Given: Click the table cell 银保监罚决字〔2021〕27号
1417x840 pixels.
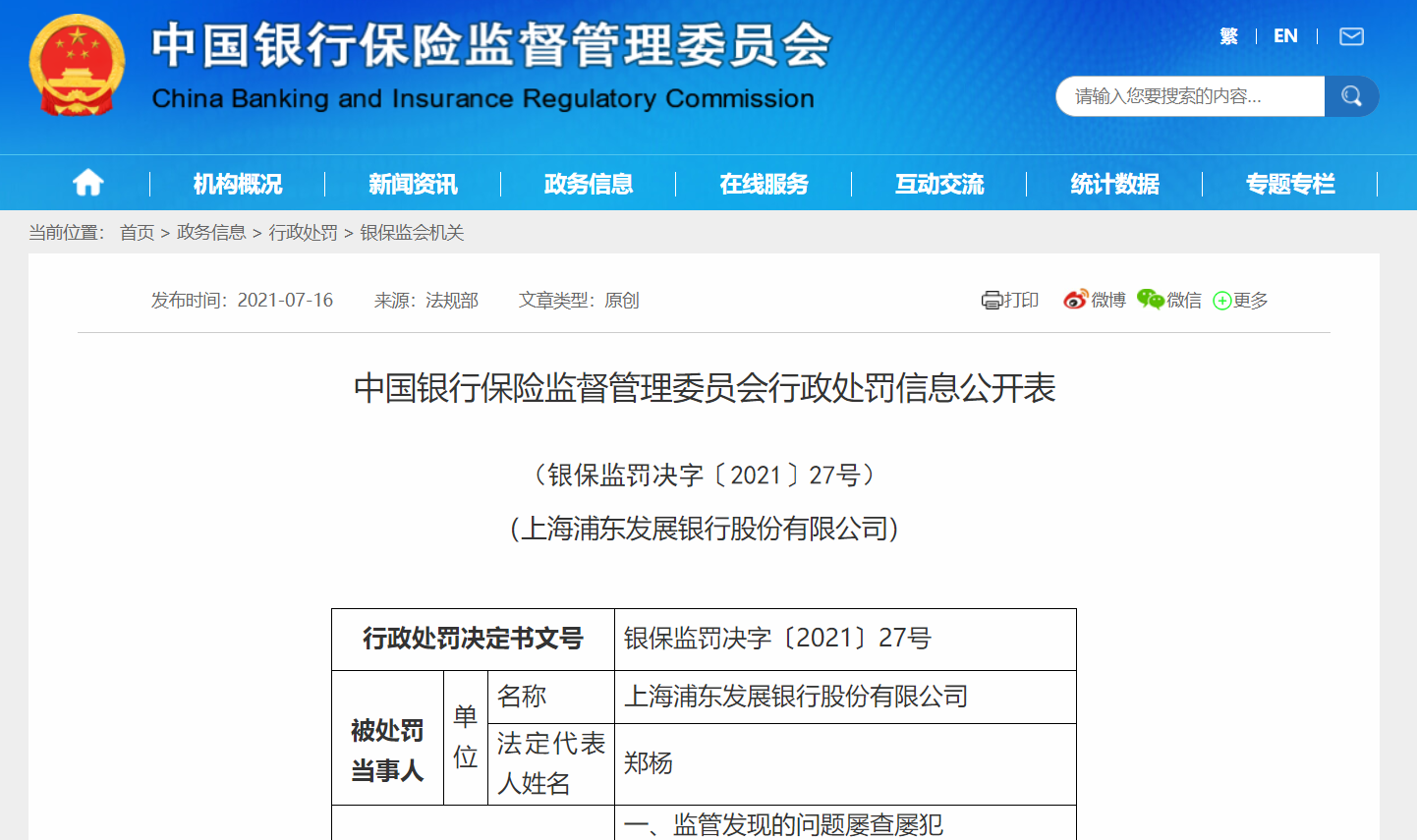Looking at the screenshot, I should pyautogui.click(x=845, y=640).
